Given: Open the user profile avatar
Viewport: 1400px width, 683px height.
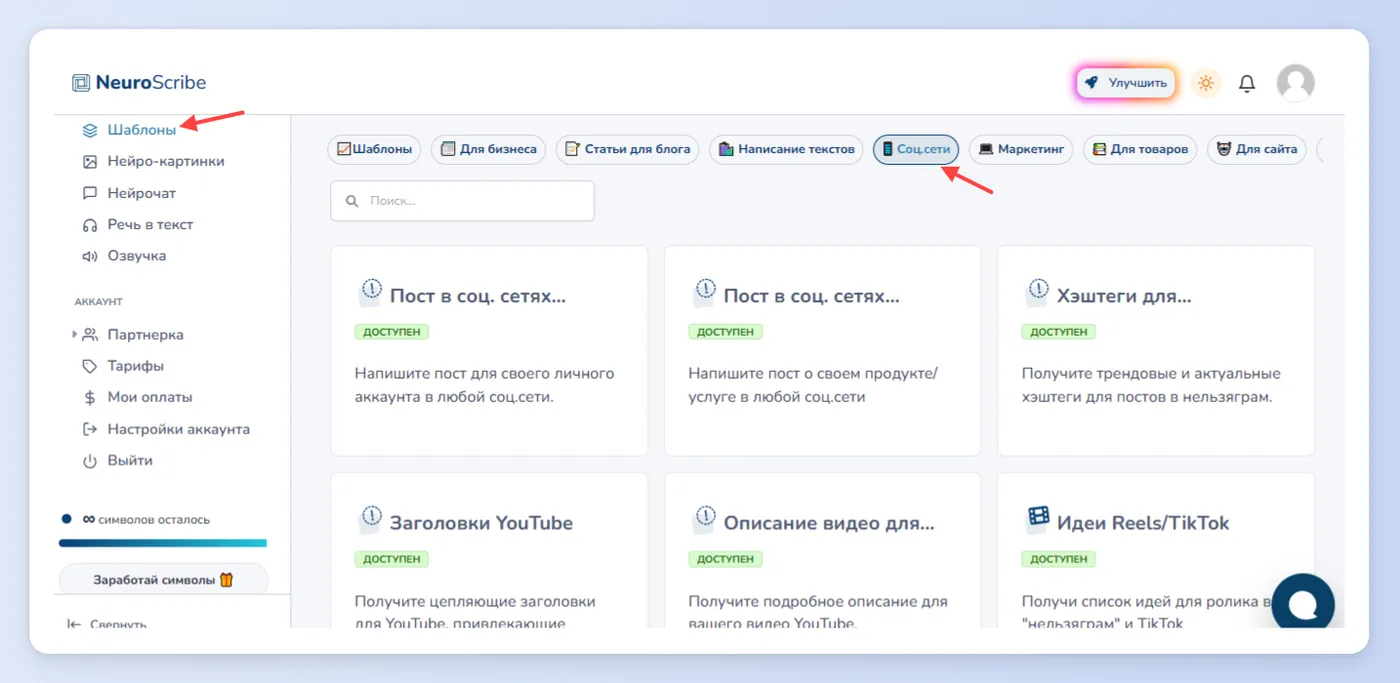Looking at the screenshot, I should pyautogui.click(x=1295, y=83).
